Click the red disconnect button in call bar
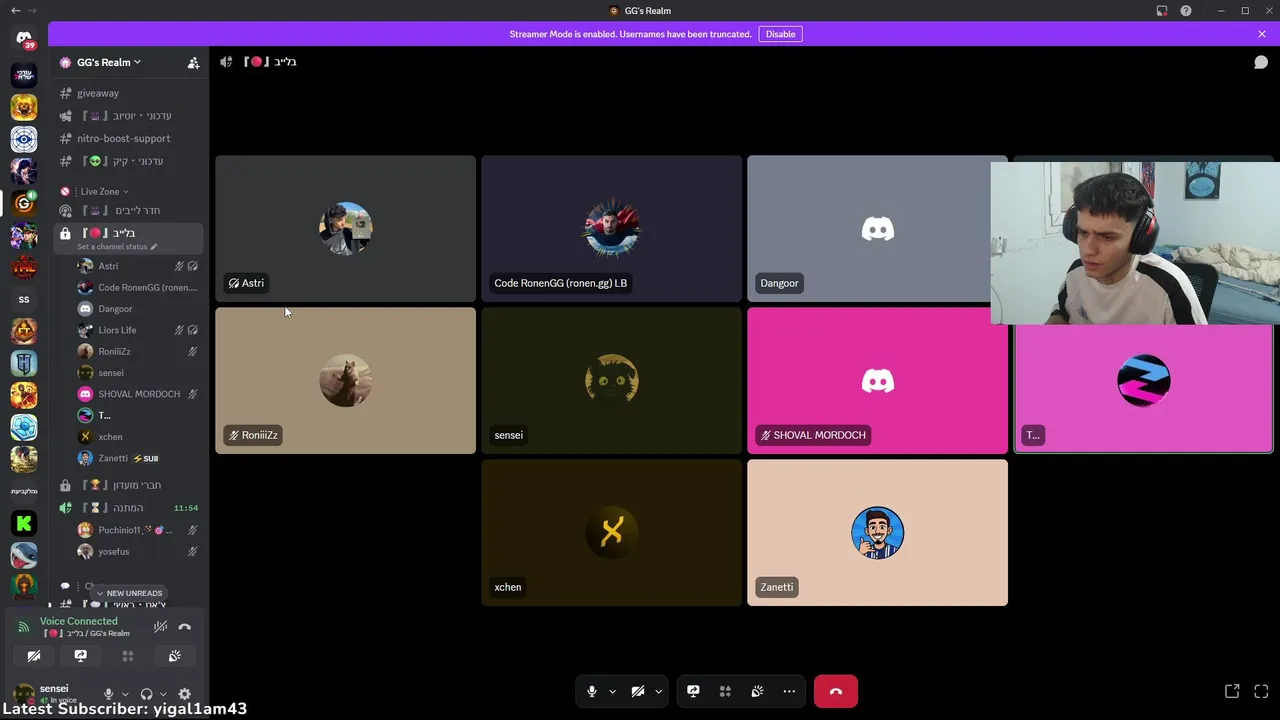 (x=836, y=691)
